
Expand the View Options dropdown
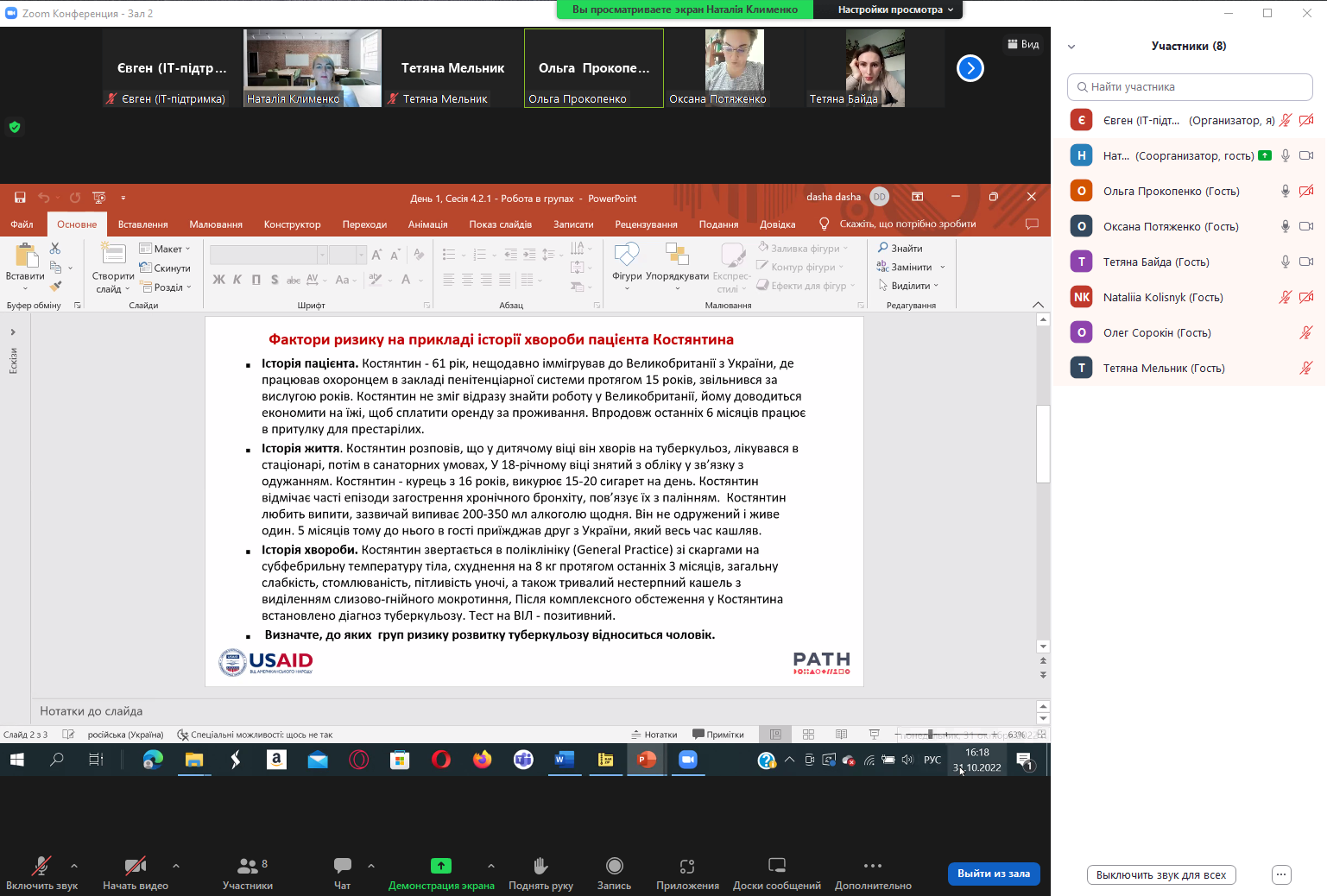tap(895, 9)
